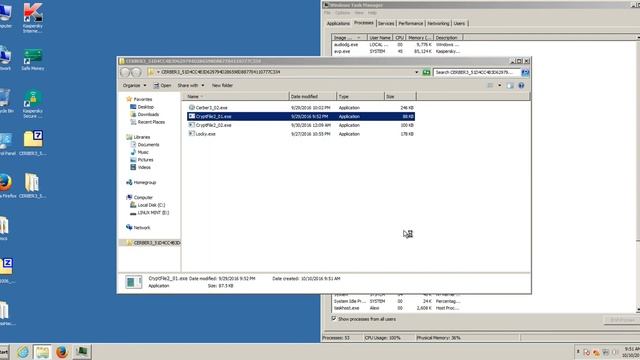Open Windows Explorer from the taskbar
The width and height of the screenshot is (640, 360).
tap(42, 352)
